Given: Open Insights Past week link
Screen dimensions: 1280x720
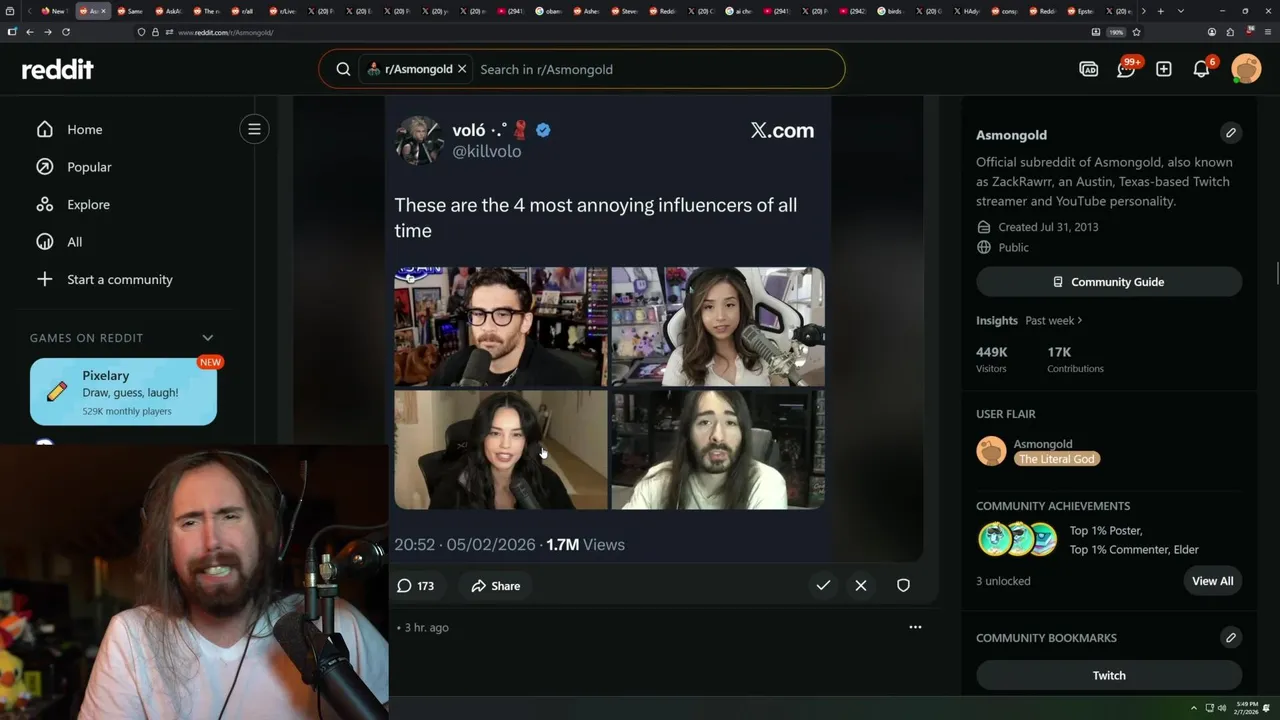Looking at the screenshot, I should [x=1053, y=320].
